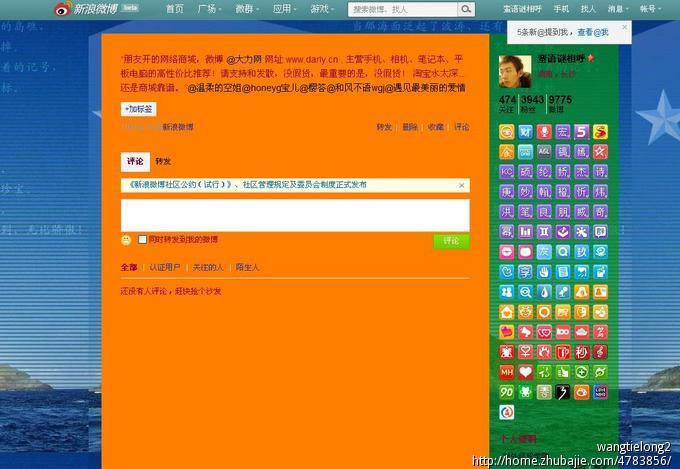Open the blue two-people badge
Image resolution: width=680 pixels, height=469 pixels.
pyautogui.click(x=506, y=292)
